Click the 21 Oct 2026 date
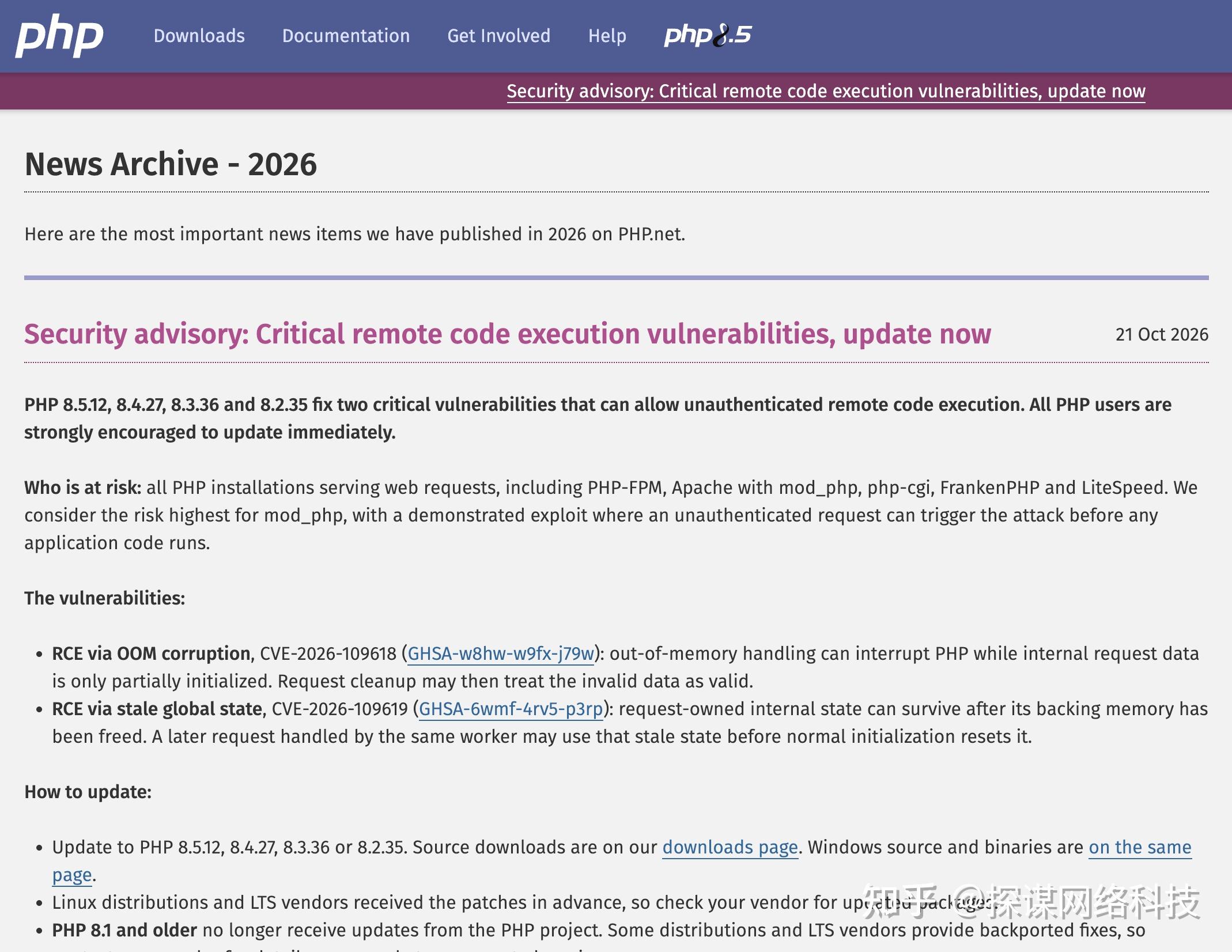Viewport: 1232px width, 952px height. [1162, 334]
